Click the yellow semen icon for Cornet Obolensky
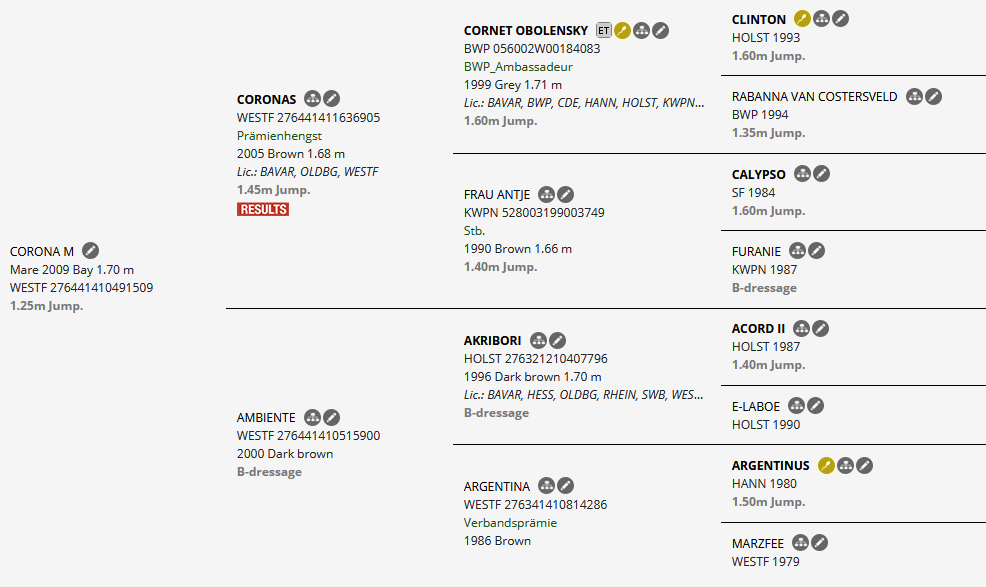 pyautogui.click(x=622, y=30)
